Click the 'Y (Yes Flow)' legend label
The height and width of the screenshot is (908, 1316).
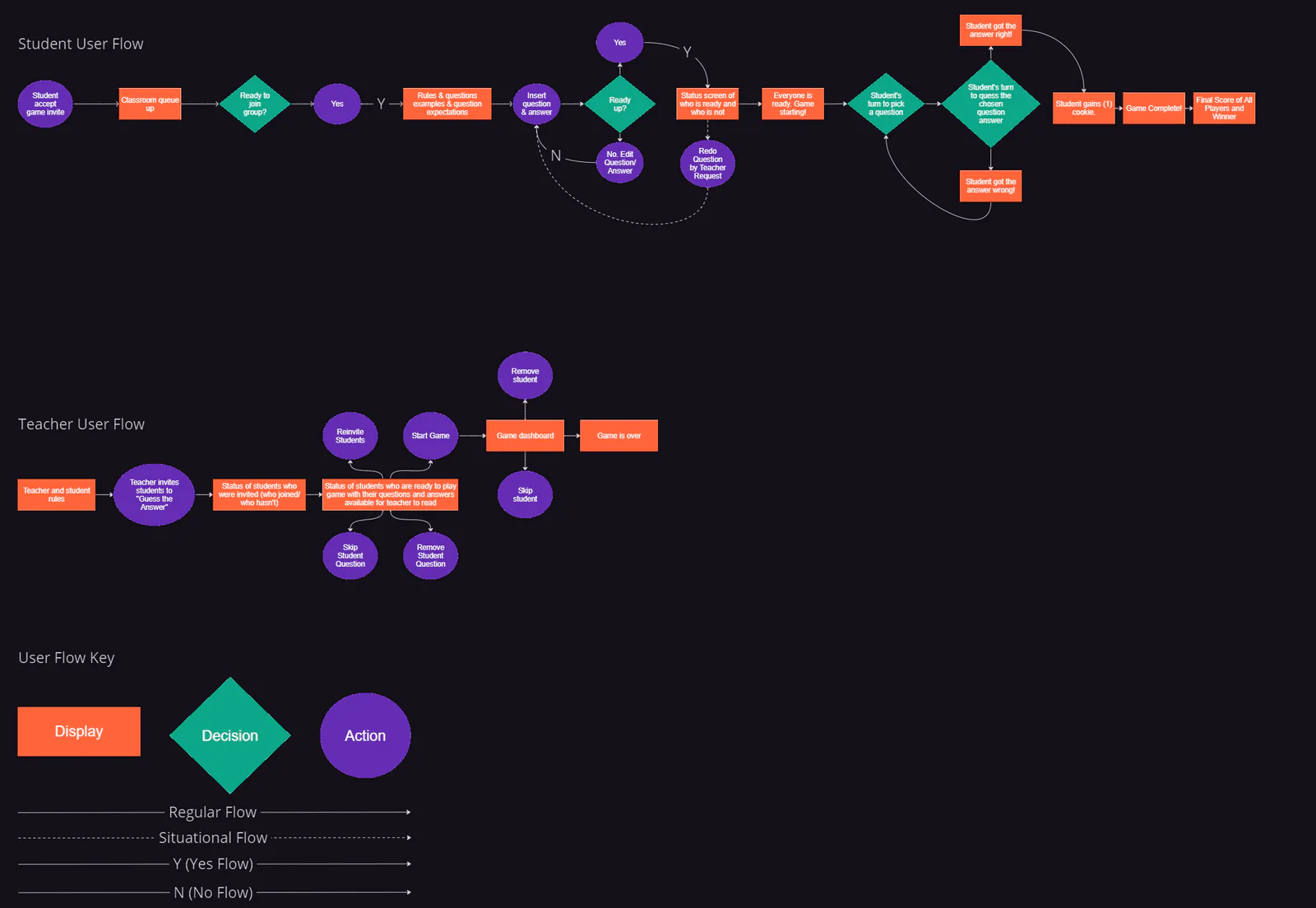213,864
